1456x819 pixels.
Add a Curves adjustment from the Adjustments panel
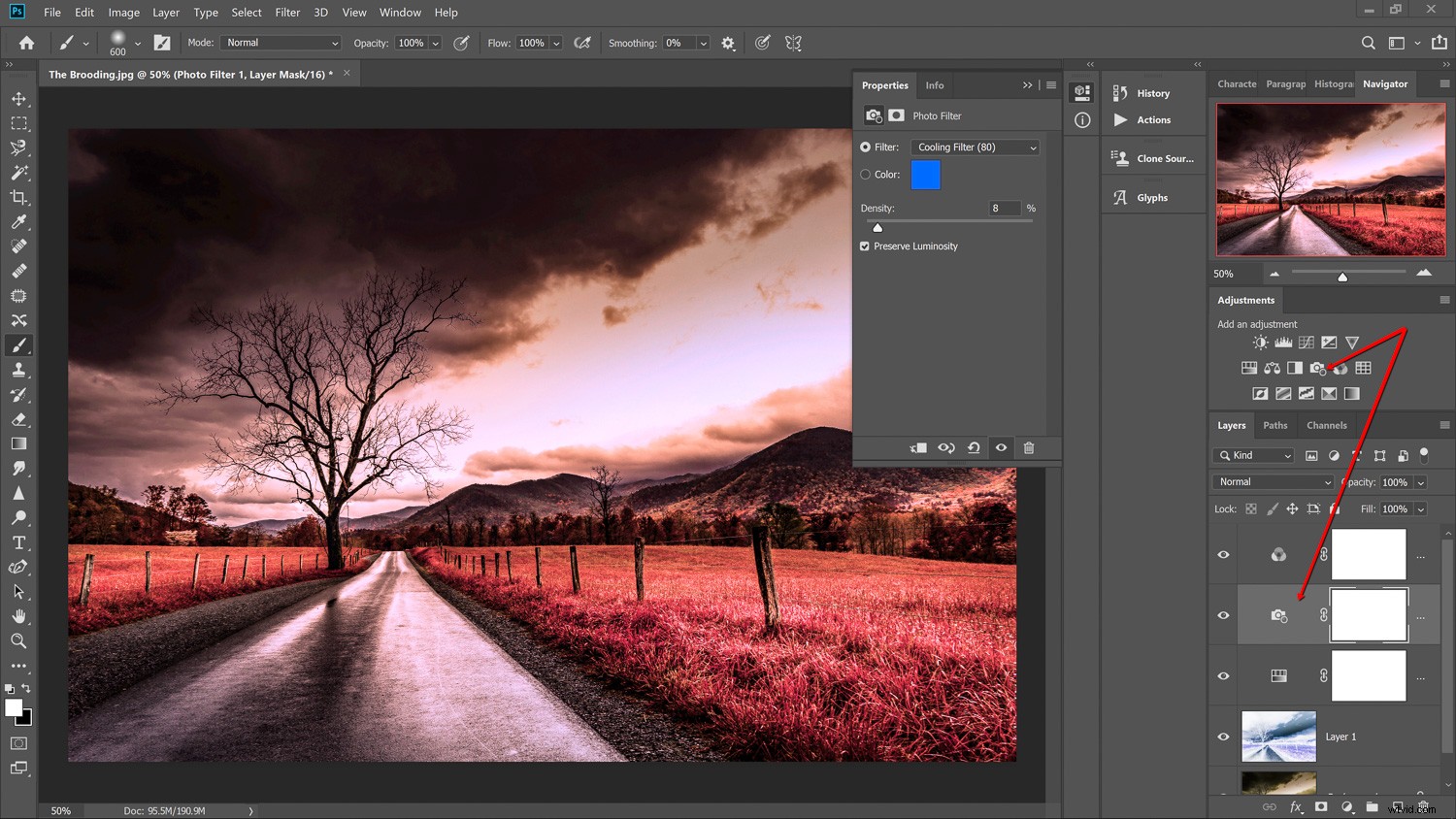[x=1306, y=342]
